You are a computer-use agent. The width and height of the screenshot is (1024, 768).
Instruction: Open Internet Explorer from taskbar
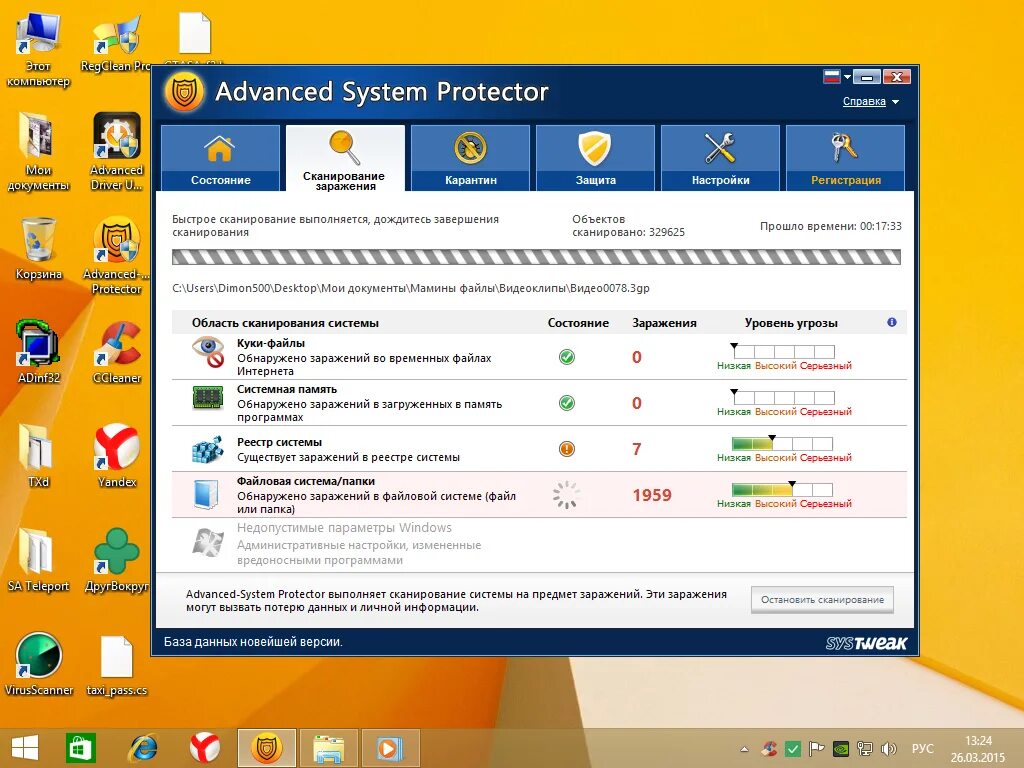142,748
